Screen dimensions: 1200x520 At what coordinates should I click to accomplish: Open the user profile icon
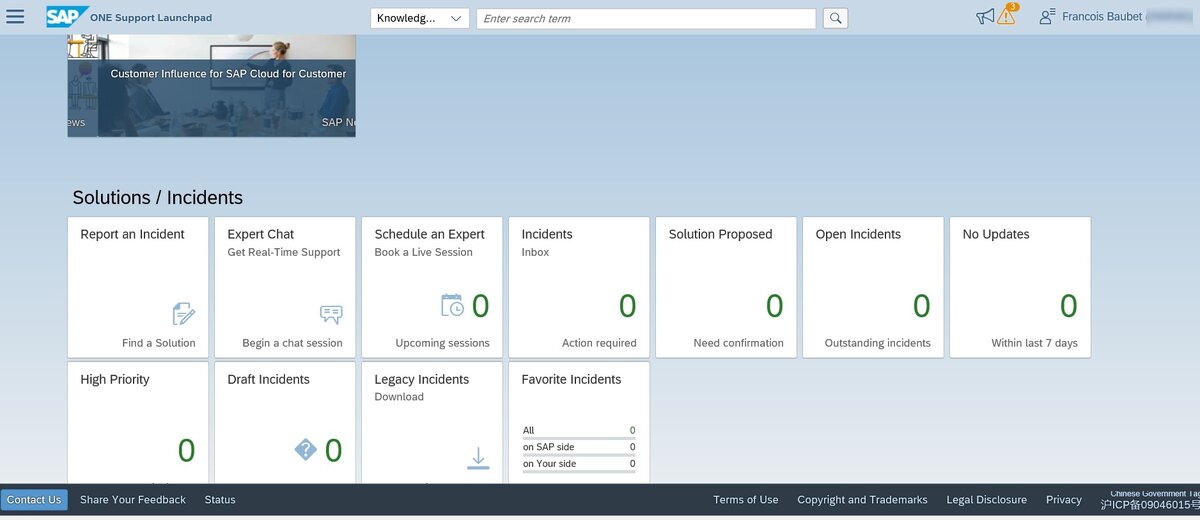click(1047, 17)
